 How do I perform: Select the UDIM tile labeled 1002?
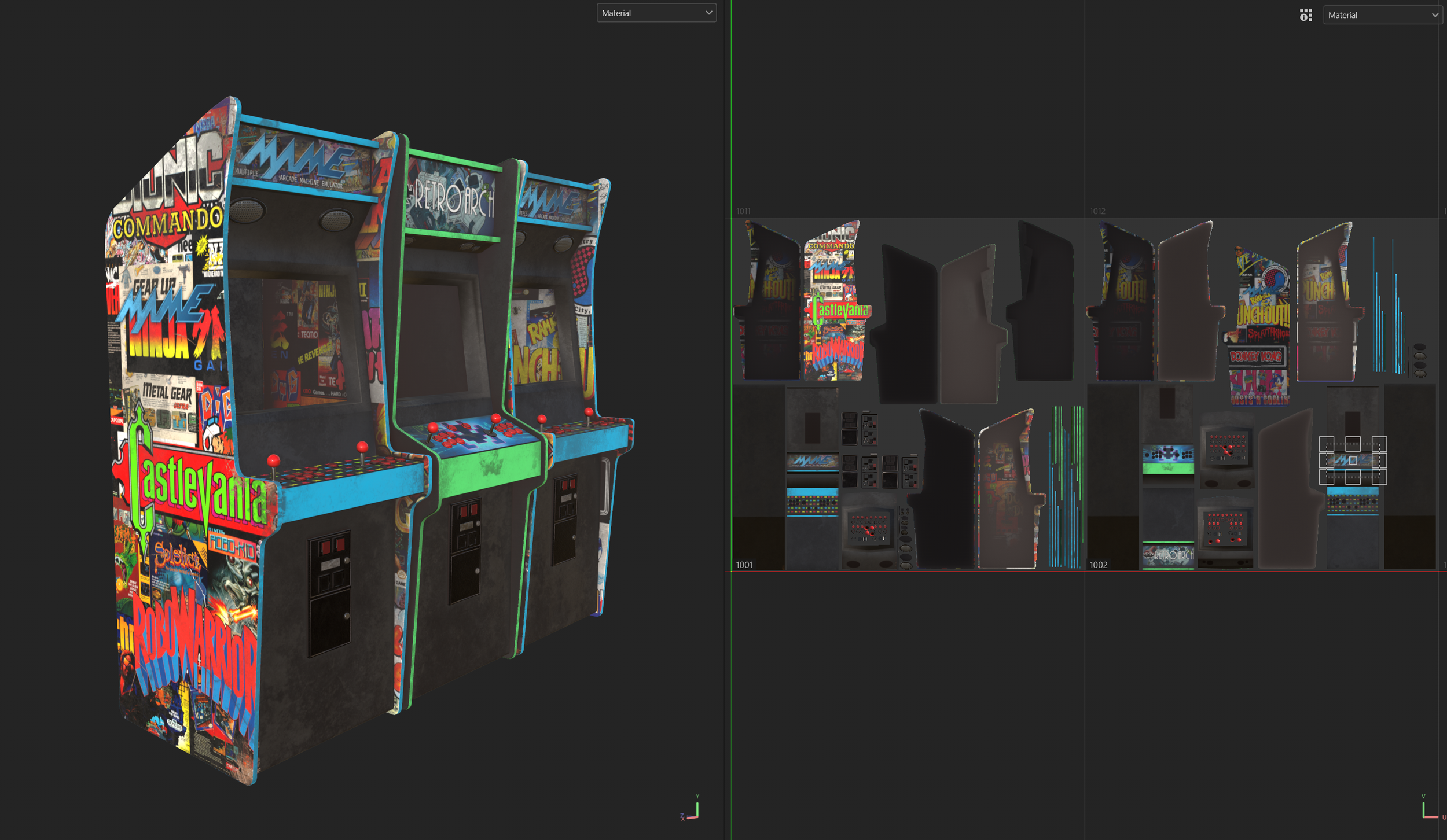(1098, 565)
